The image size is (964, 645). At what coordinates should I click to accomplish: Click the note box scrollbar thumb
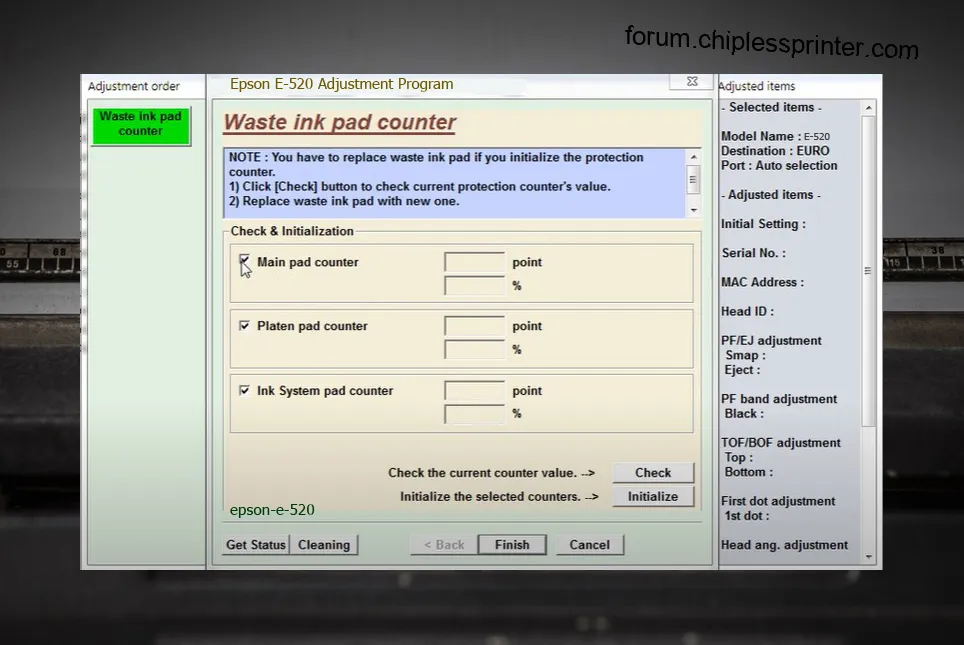(693, 180)
